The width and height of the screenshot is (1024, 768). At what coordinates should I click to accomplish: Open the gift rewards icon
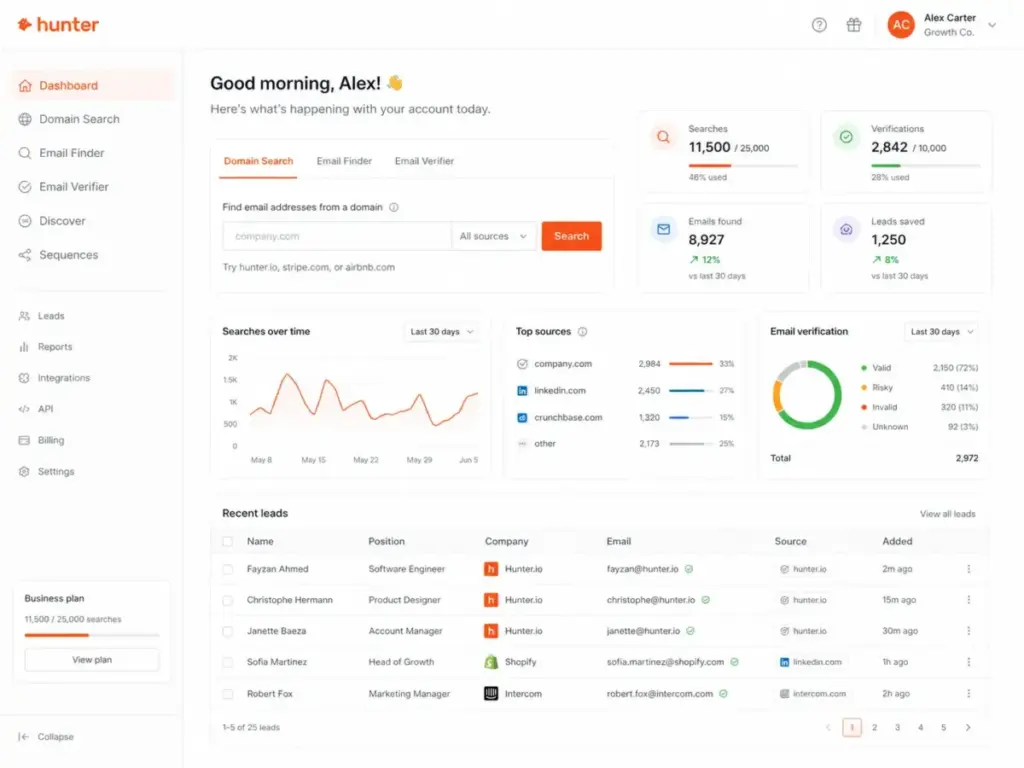(854, 25)
